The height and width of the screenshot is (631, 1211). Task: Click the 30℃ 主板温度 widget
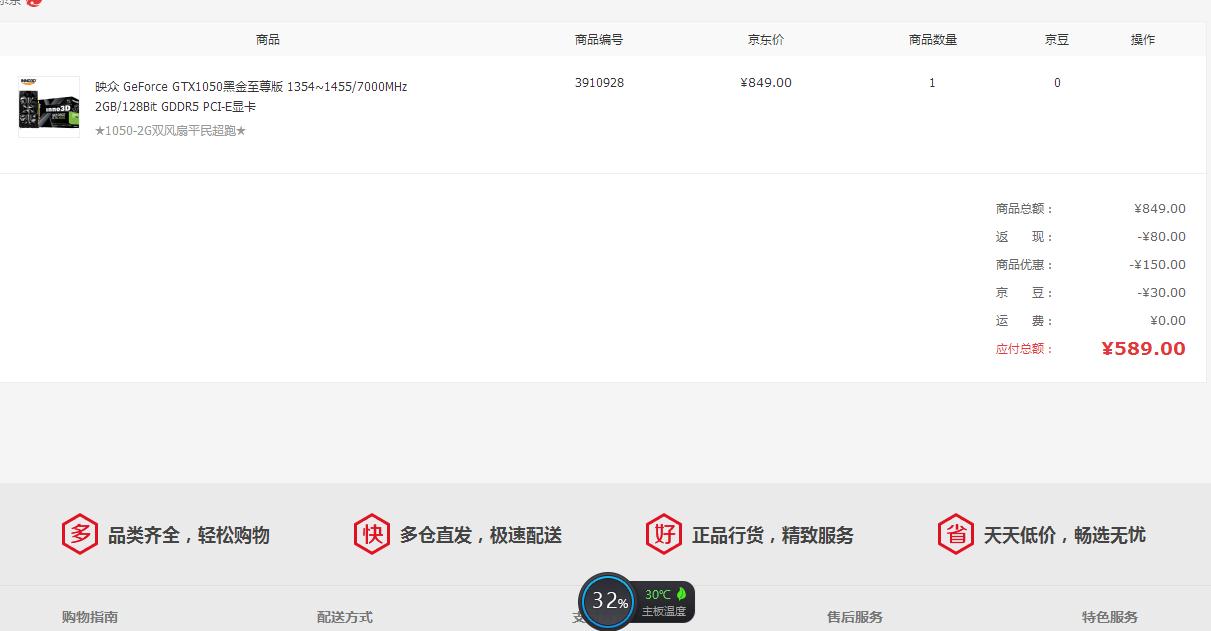click(x=665, y=602)
